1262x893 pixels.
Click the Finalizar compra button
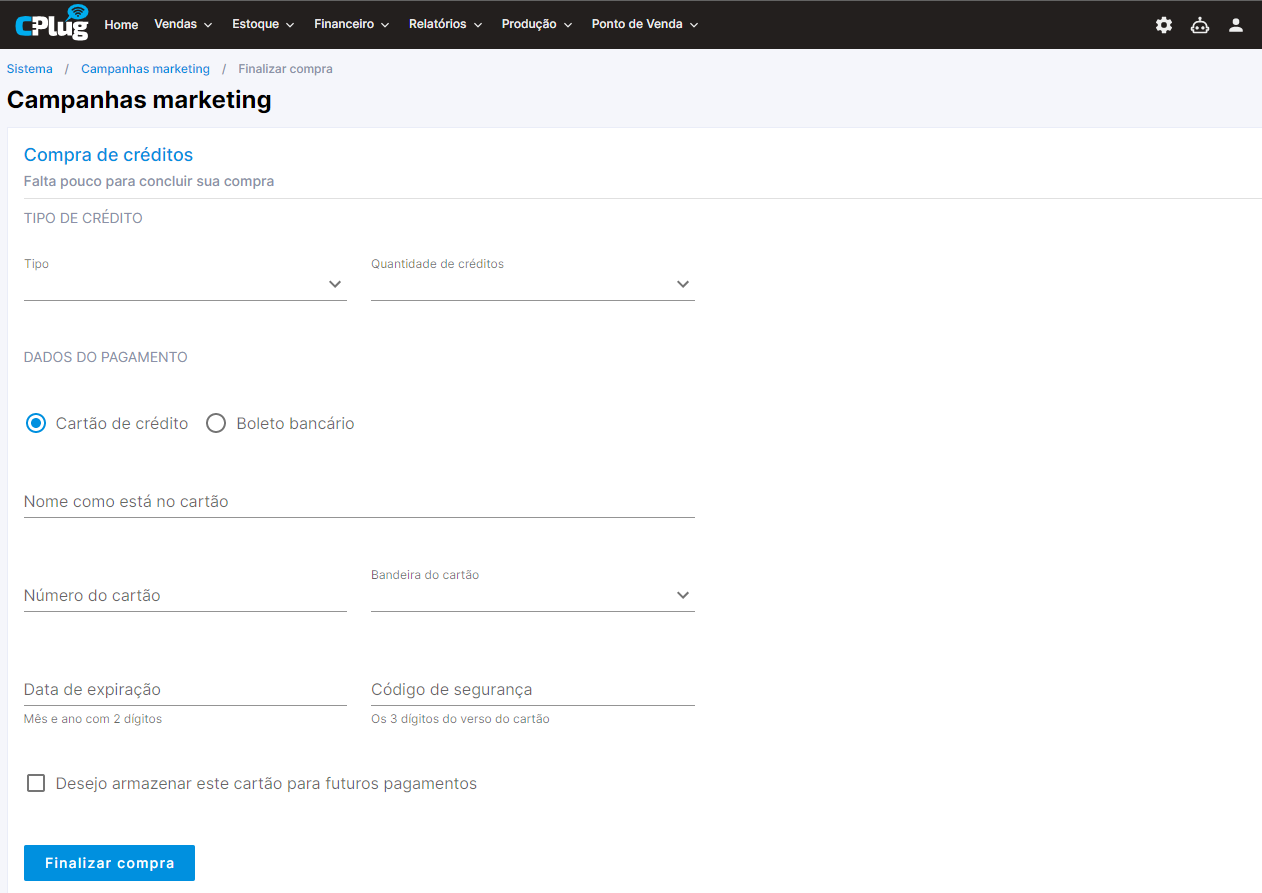pos(109,863)
